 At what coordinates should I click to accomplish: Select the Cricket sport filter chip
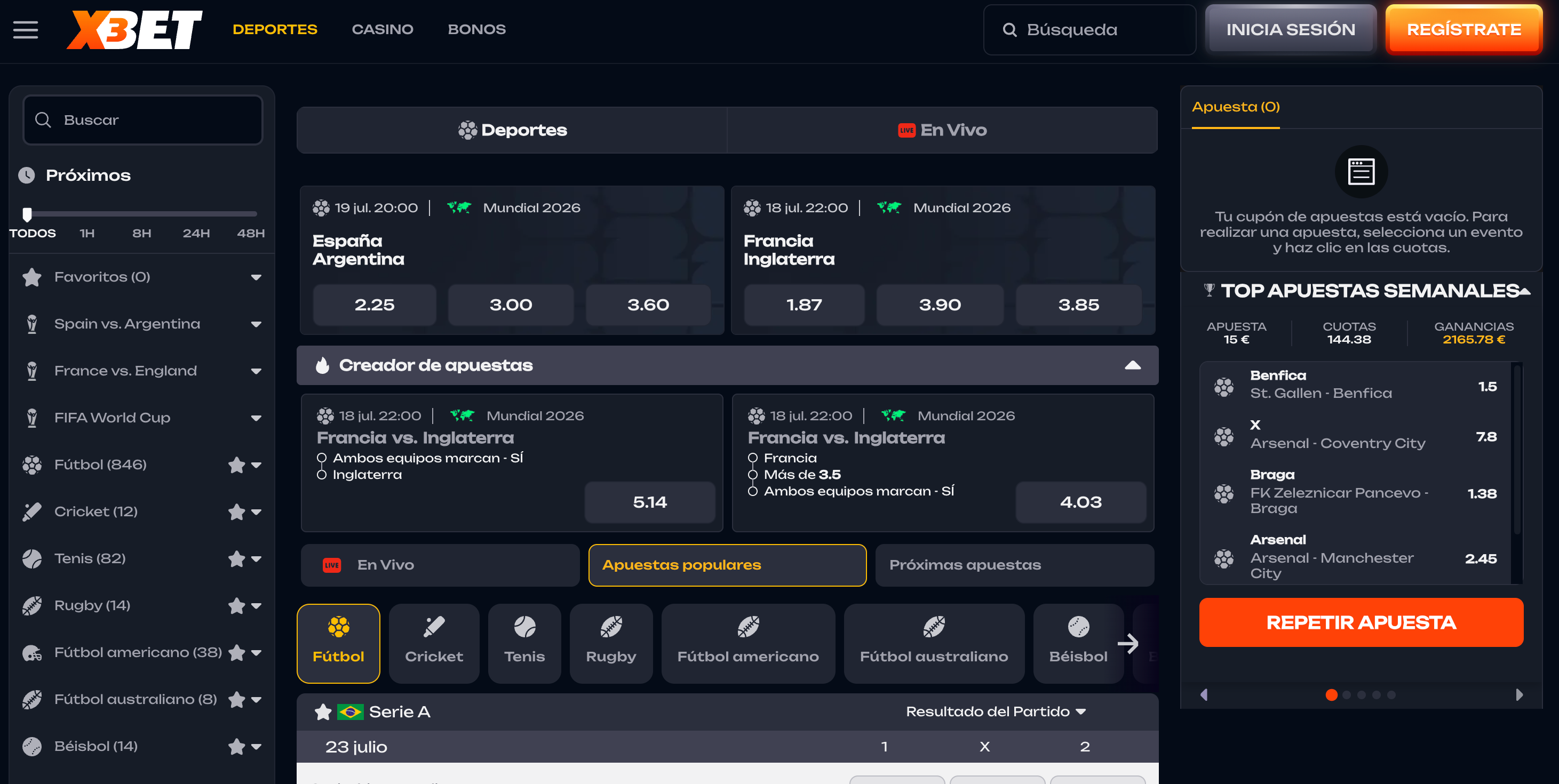click(x=433, y=644)
